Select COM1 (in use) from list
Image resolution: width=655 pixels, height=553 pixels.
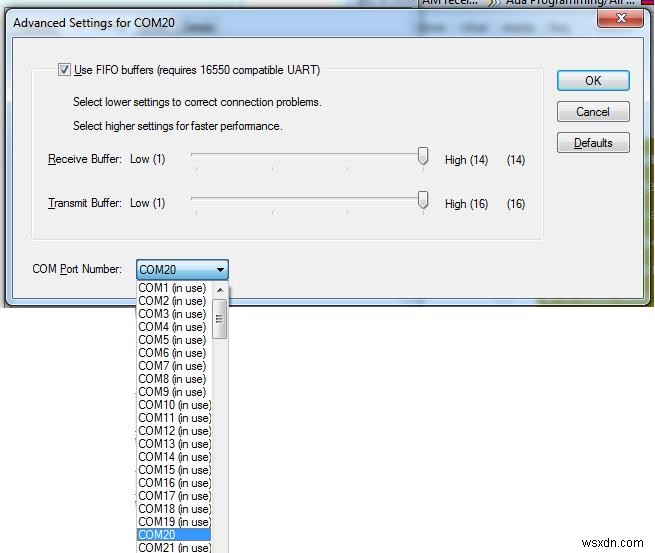point(174,288)
